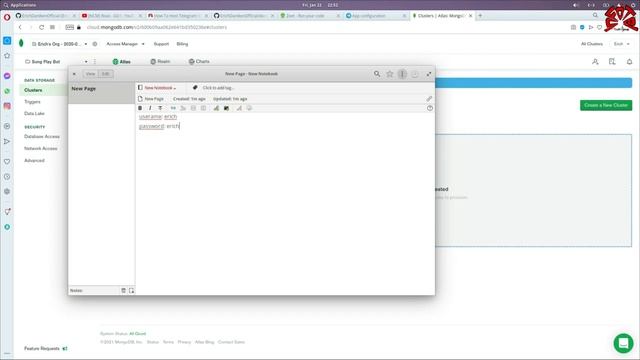The image size is (640, 360).
Task: Open a new browser tab
Action: (480, 16)
